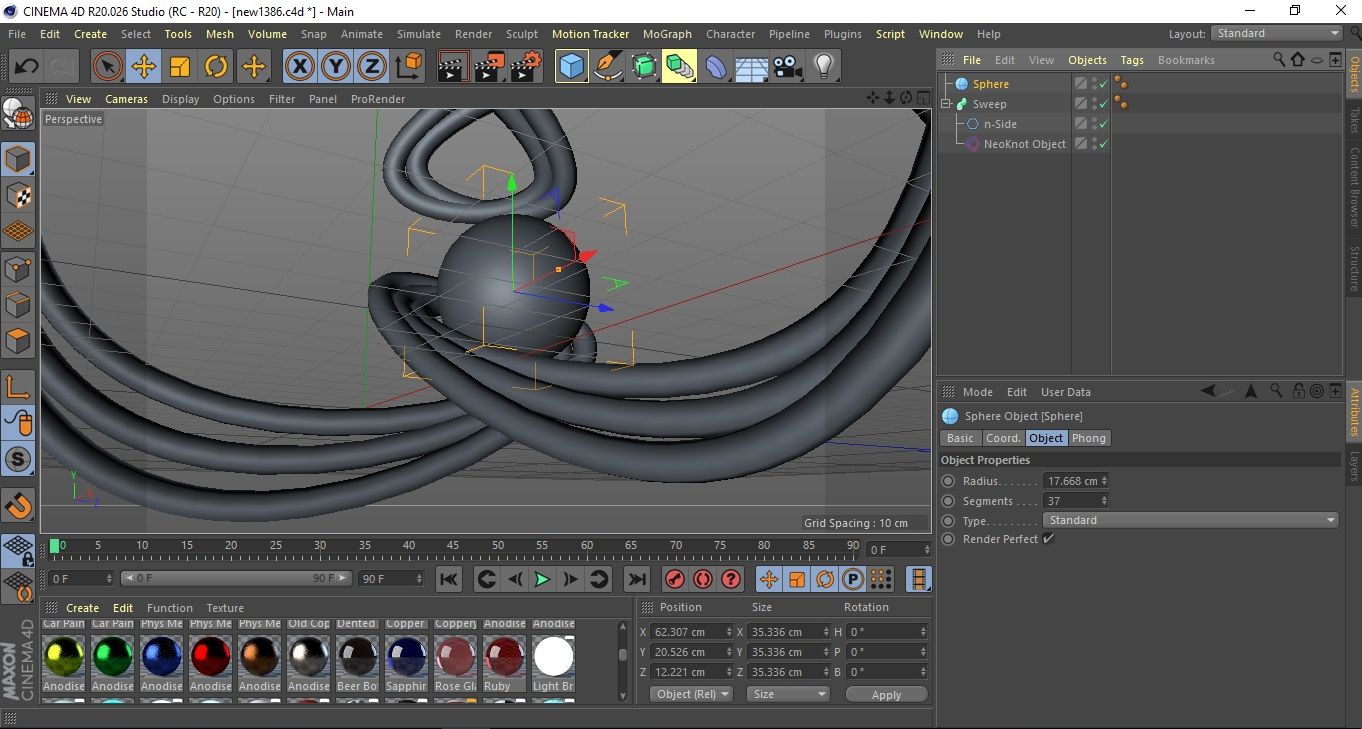The image size is (1362, 729).
Task: Activate the Rotate tool
Action: point(216,67)
